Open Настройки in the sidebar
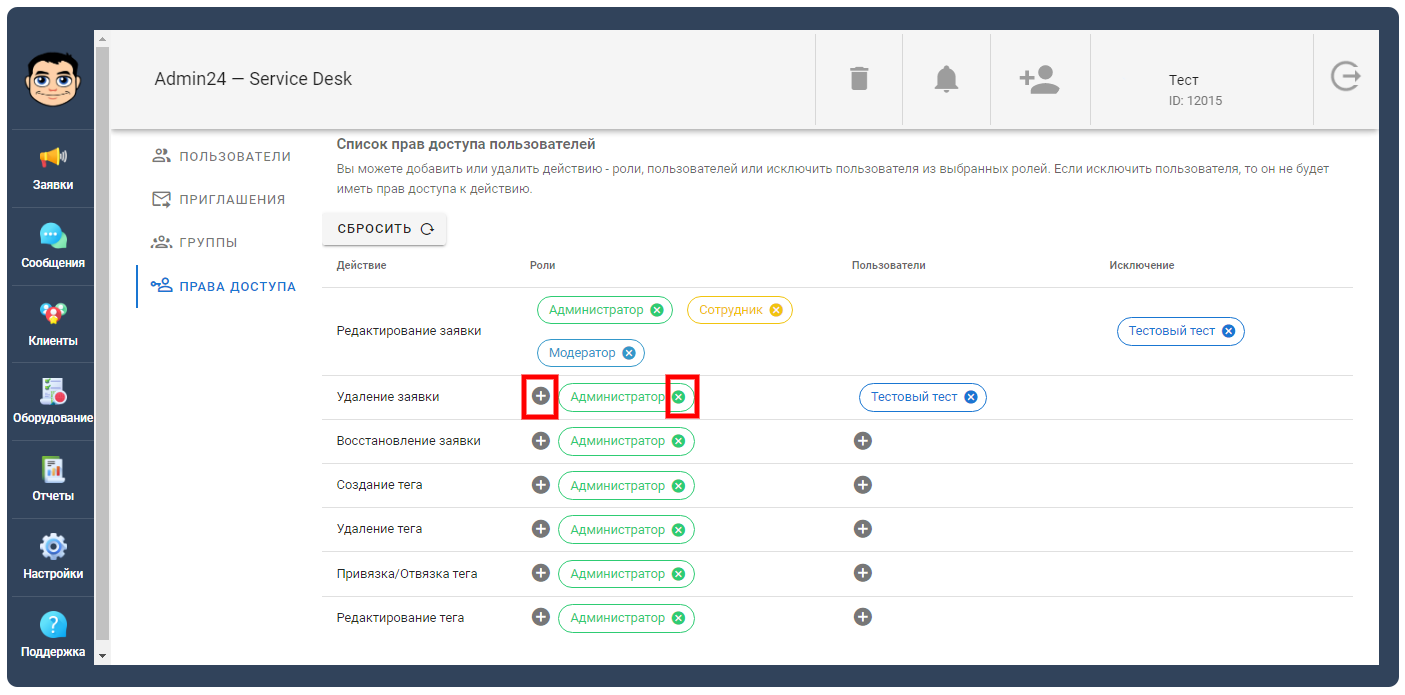 pos(52,557)
